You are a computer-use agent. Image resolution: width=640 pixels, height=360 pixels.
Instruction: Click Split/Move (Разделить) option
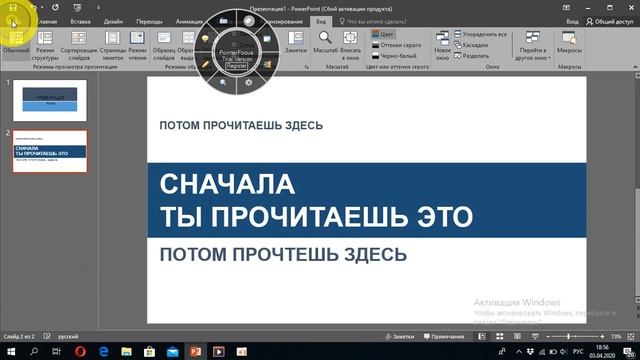point(471,56)
